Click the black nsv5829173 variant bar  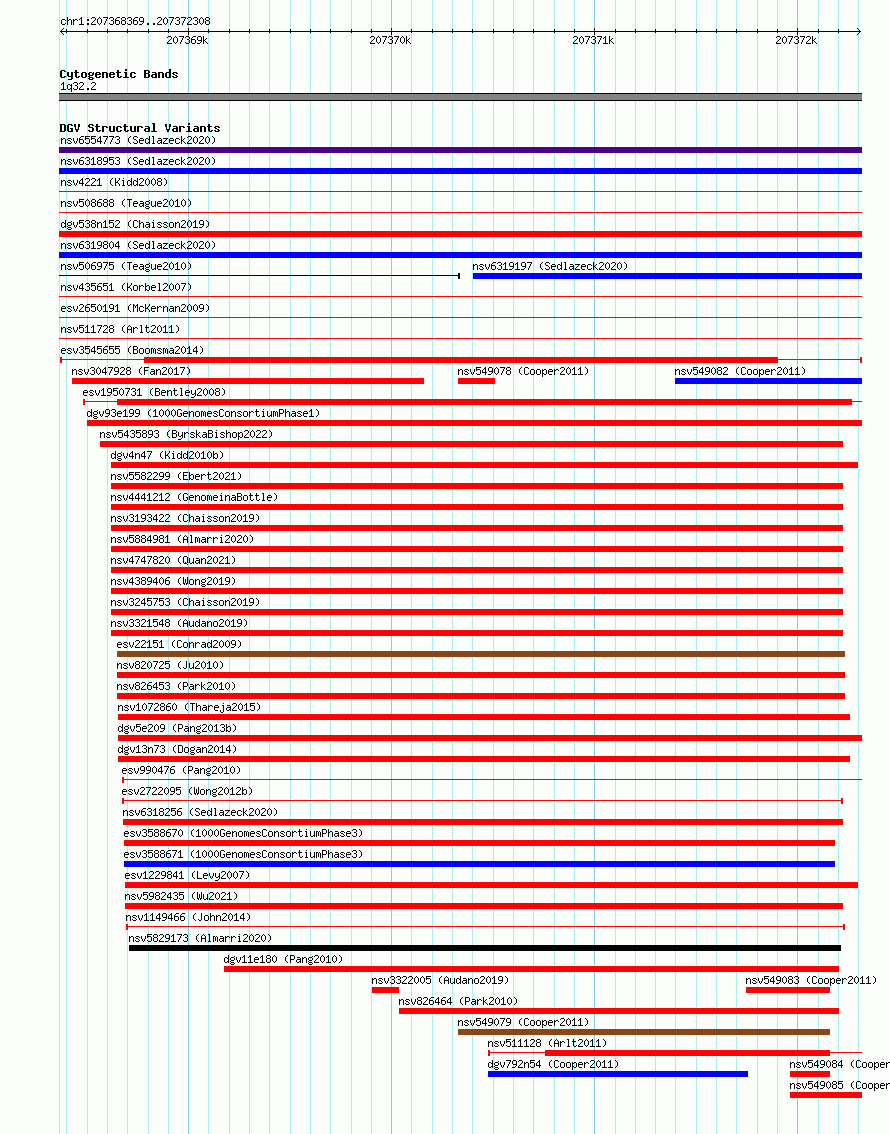tap(484, 947)
